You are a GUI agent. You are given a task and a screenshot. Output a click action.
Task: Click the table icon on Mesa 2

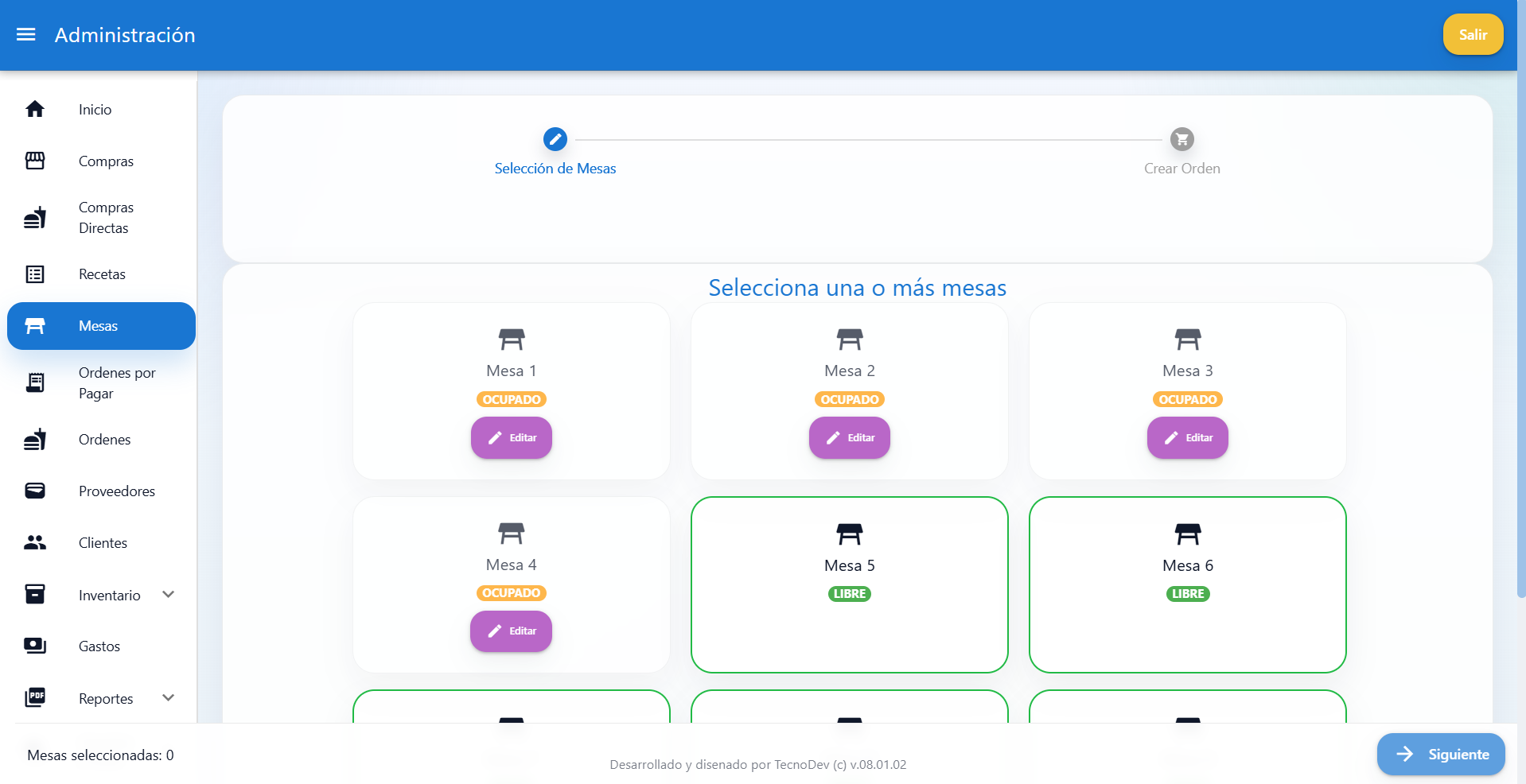tap(850, 340)
